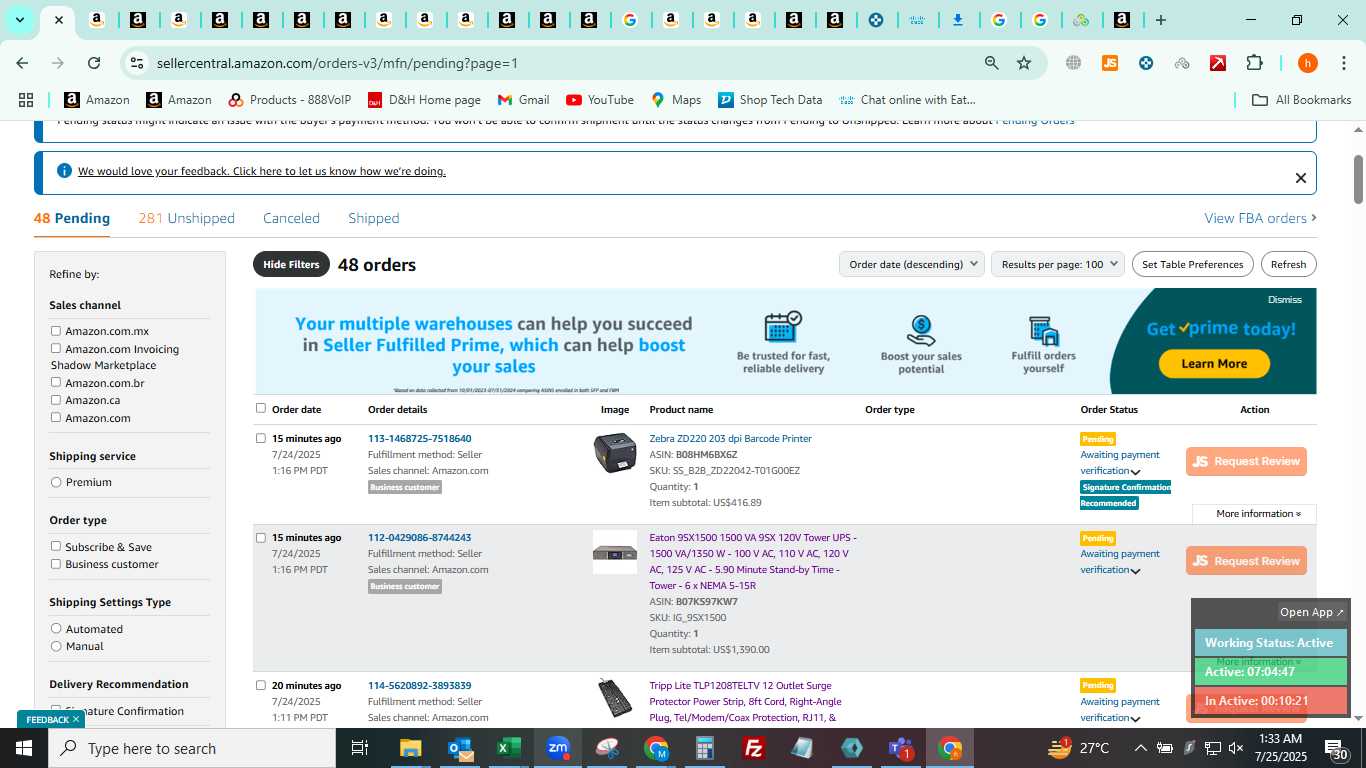1366x768 pixels.
Task: Open the Order date (descending) sort dropdown
Action: coord(912,264)
